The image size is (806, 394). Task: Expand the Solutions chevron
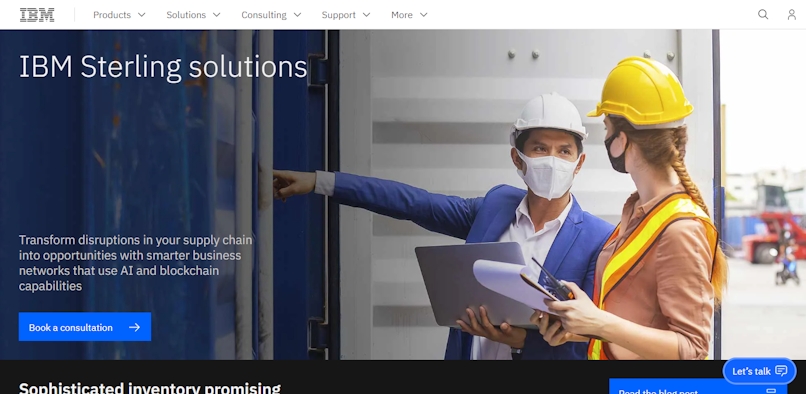(x=216, y=15)
